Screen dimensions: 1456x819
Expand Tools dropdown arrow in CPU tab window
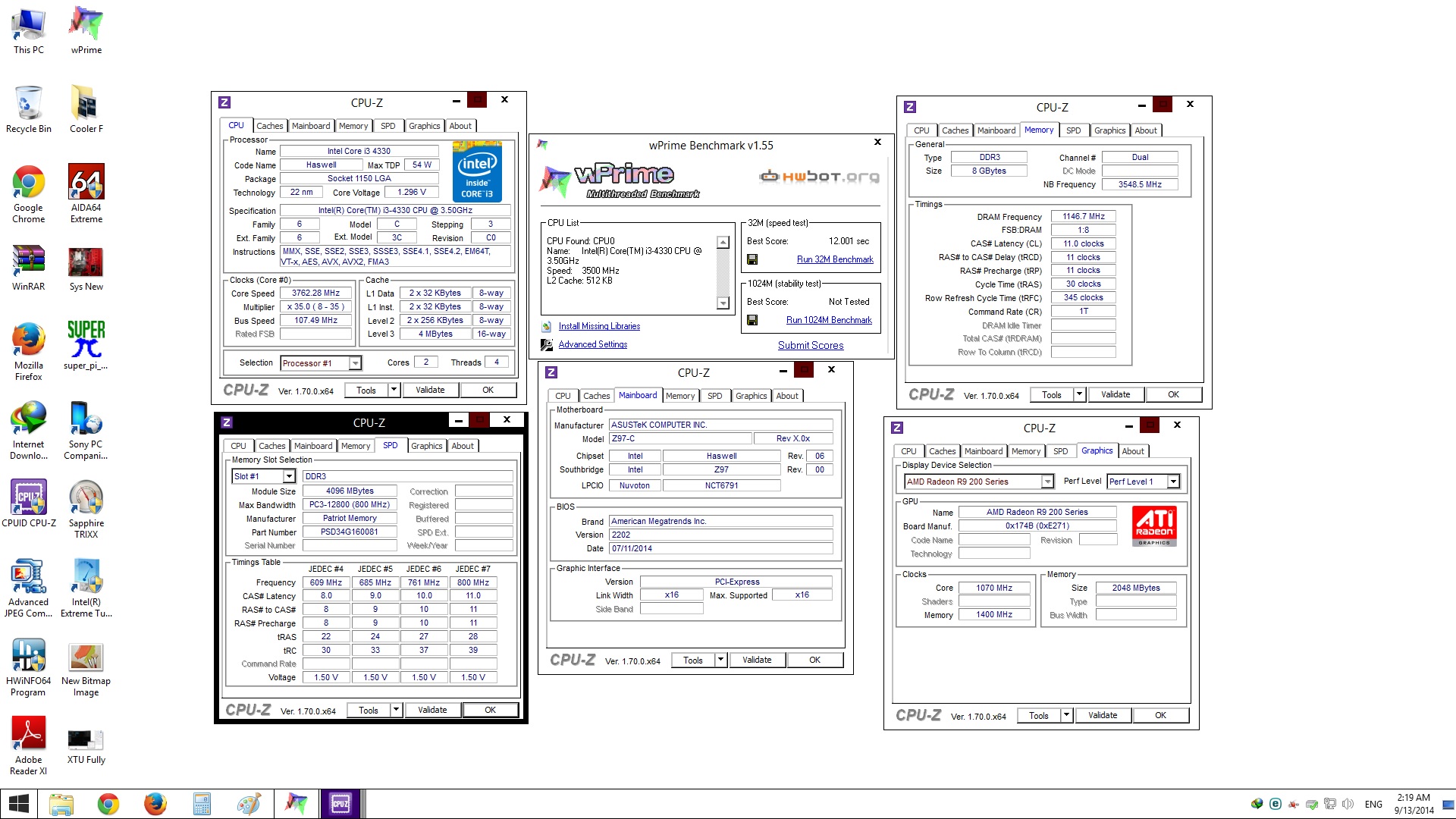click(394, 390)
